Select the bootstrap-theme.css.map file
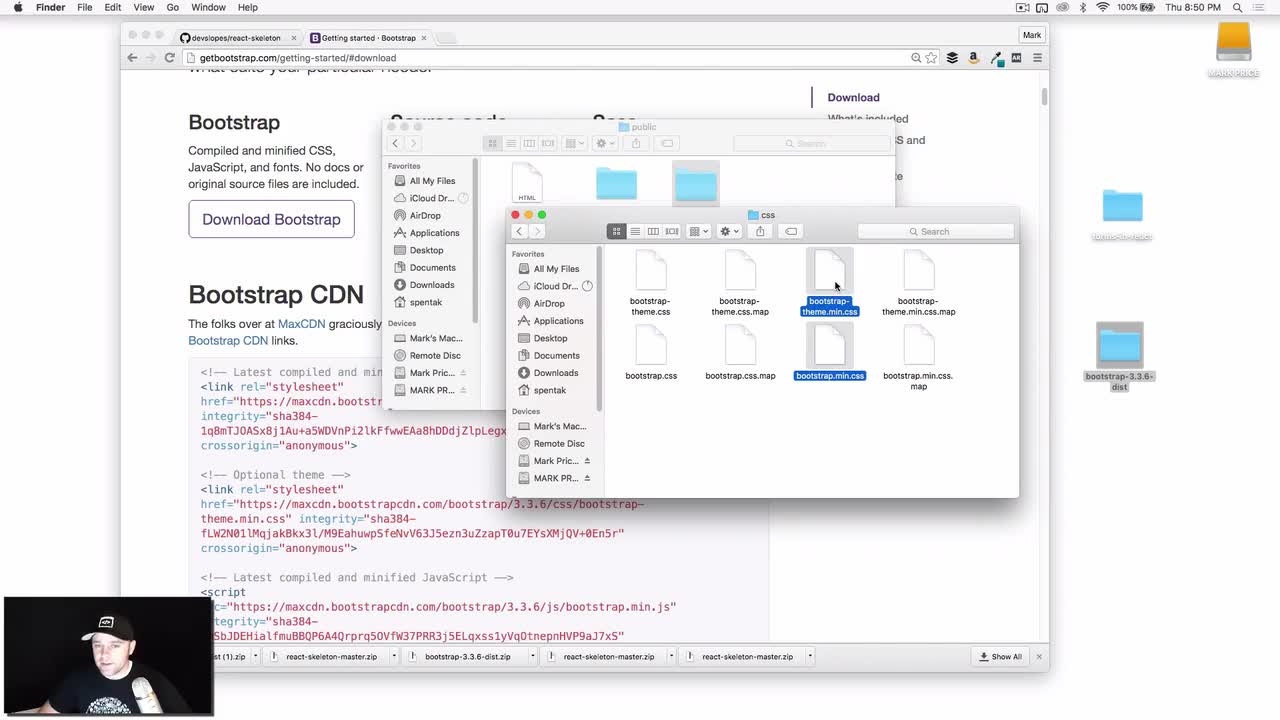The image size is (1280, 720). (x=740, y=284)
